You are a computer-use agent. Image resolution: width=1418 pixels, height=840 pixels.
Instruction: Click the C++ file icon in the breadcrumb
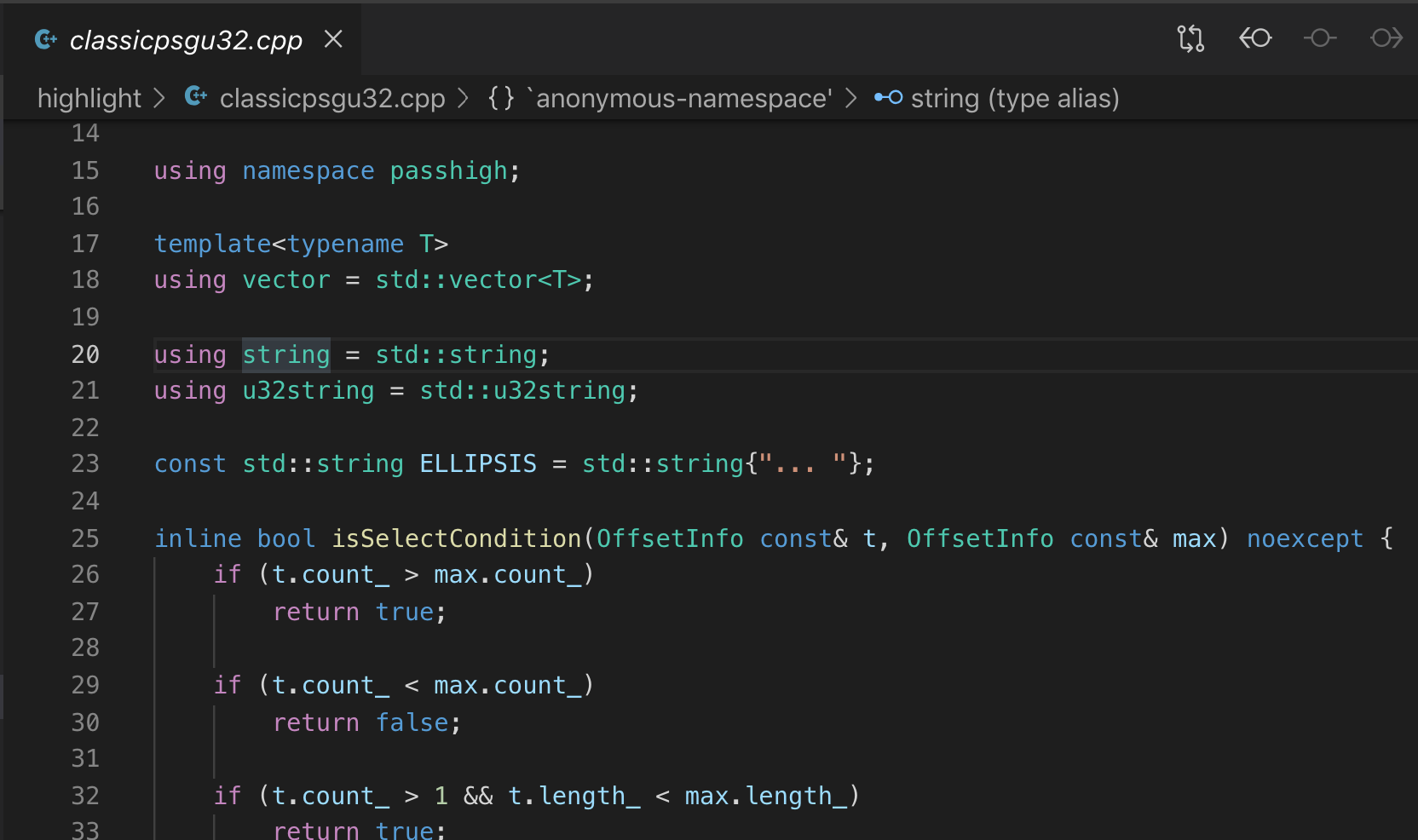(196, 96)
